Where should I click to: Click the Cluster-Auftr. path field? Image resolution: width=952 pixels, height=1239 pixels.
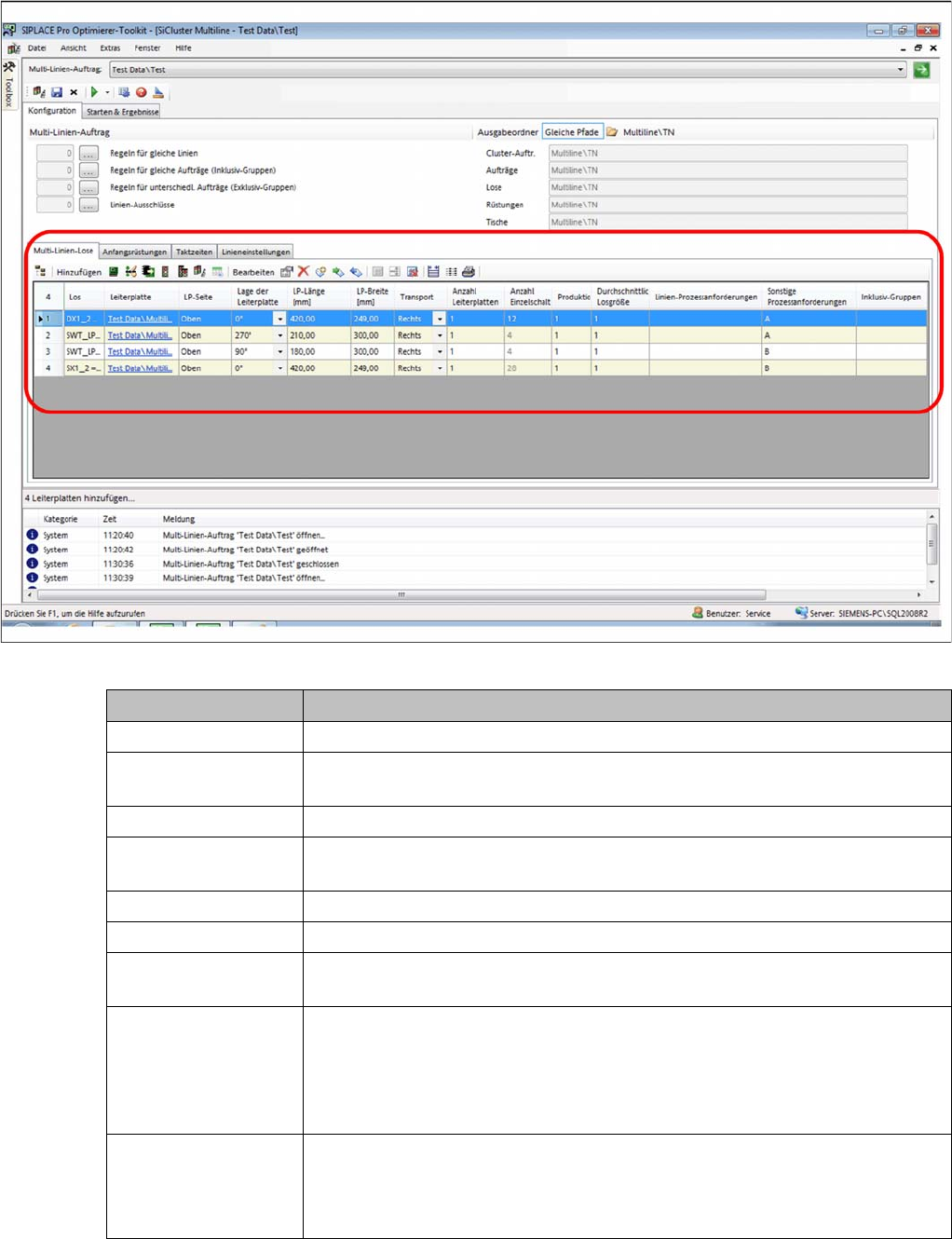click(728, 153)
